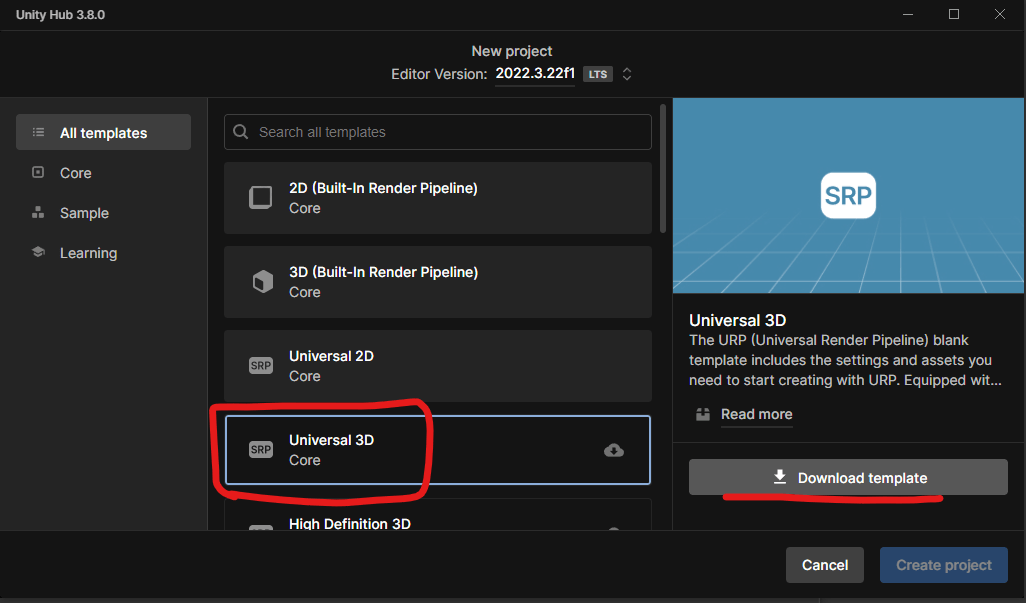
Task: Switch to the Core templates category
Action: [x=75, y=173]
